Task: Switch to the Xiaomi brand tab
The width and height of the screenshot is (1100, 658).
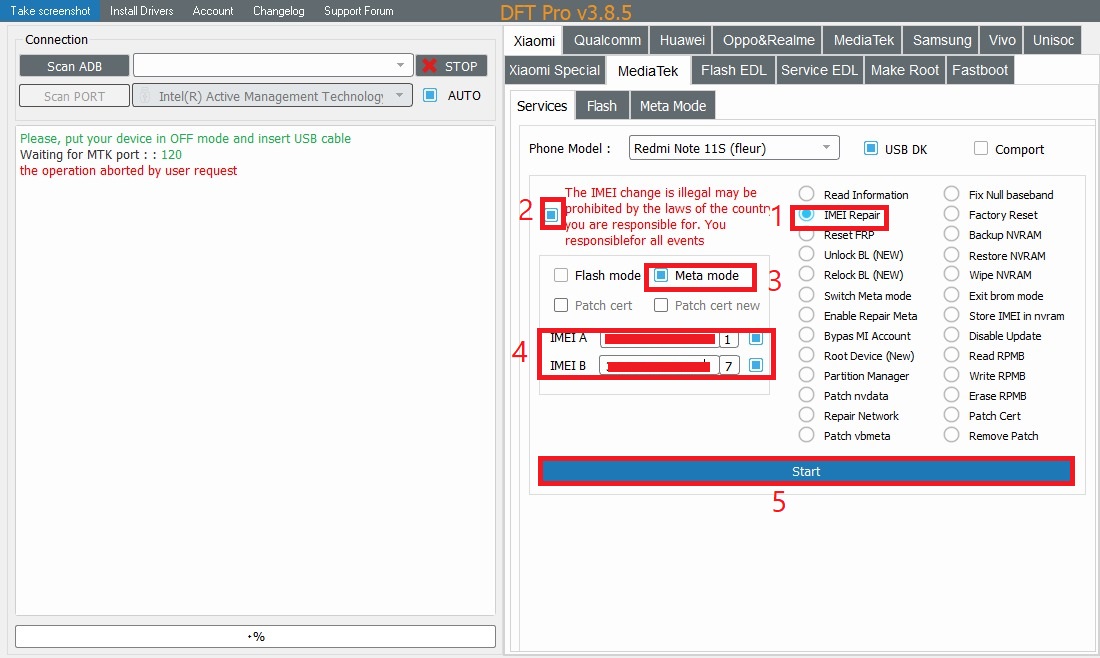Action: (x=534, y=41)
